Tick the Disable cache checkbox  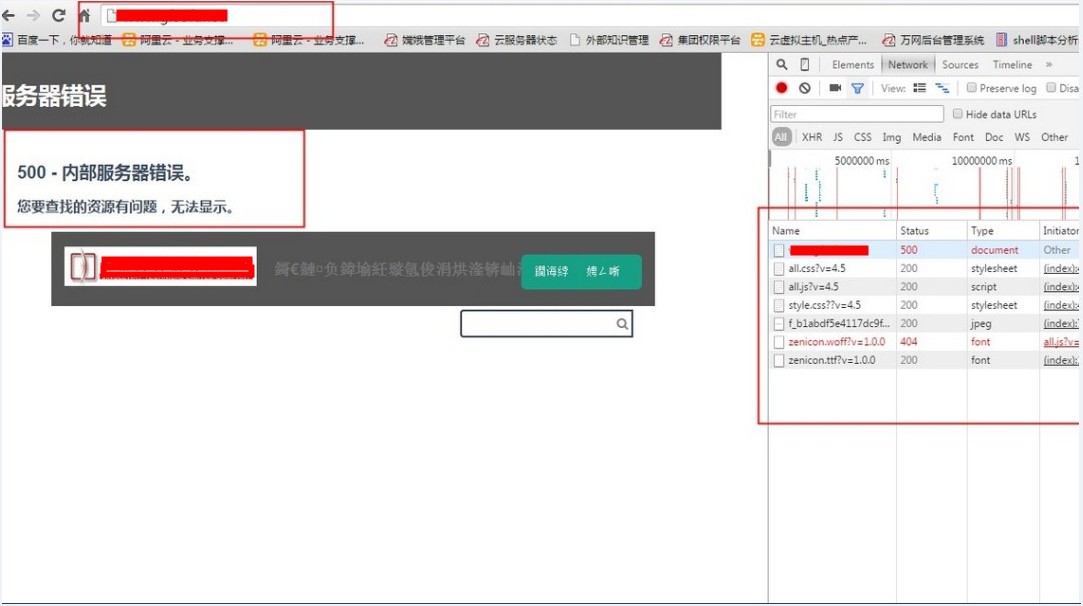point(1051,88)
